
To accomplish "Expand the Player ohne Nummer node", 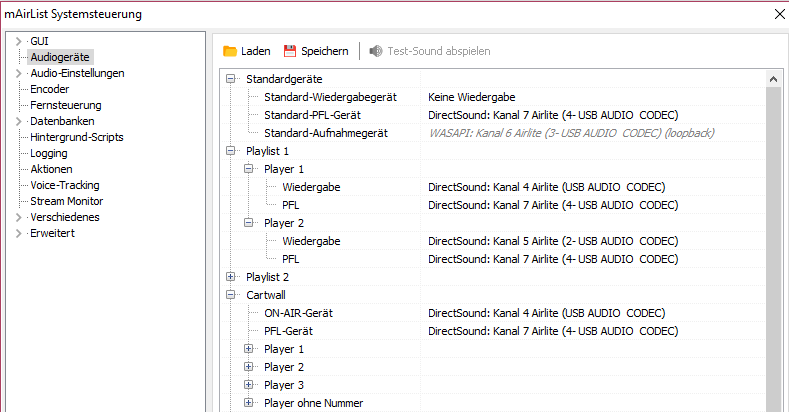I will [x=250, y=403].
